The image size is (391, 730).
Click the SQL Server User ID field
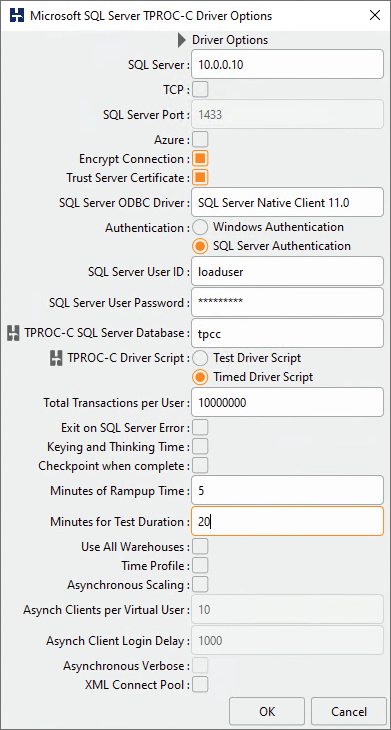point(287,271)
